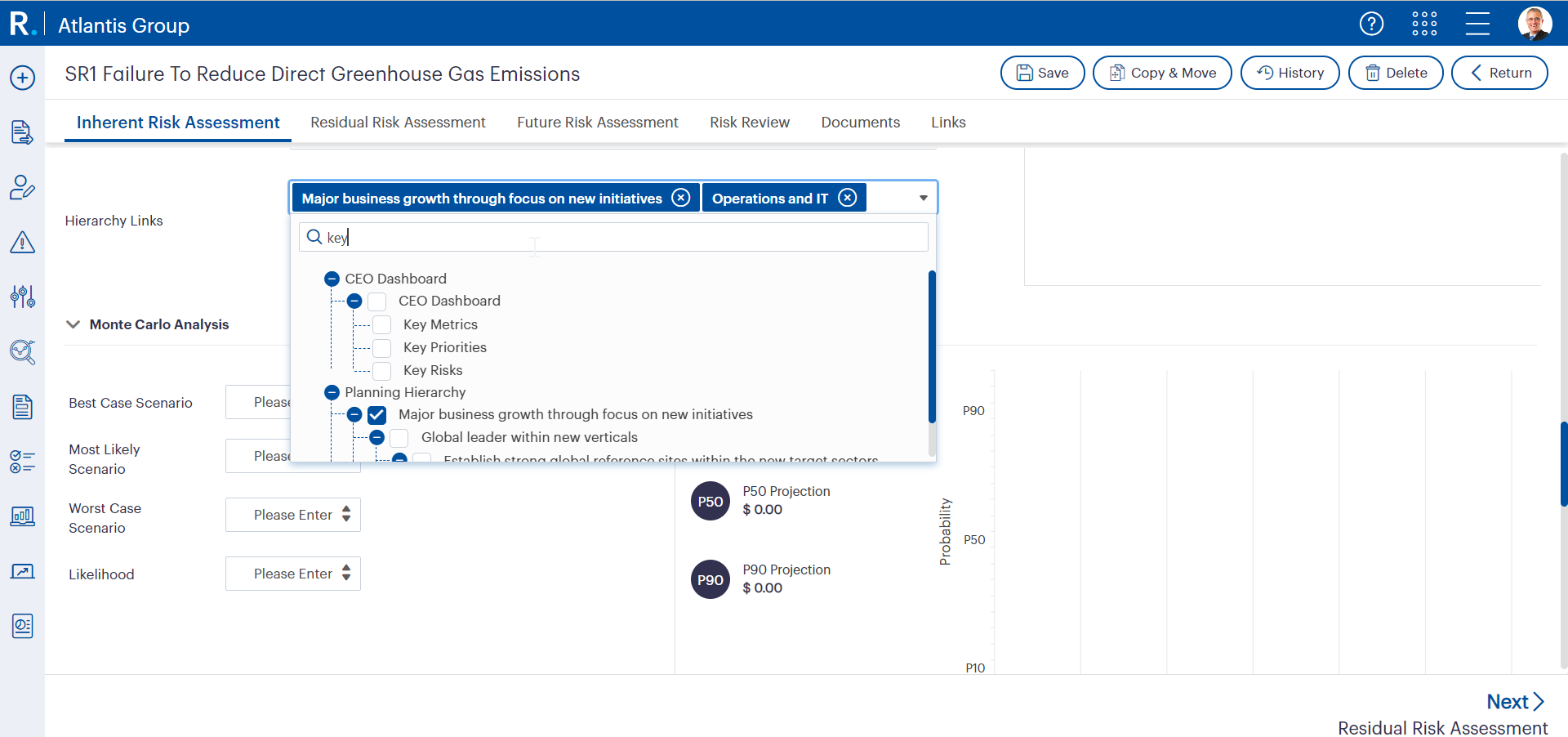Open the sliders controls sidebar icon

click(22, 297)
